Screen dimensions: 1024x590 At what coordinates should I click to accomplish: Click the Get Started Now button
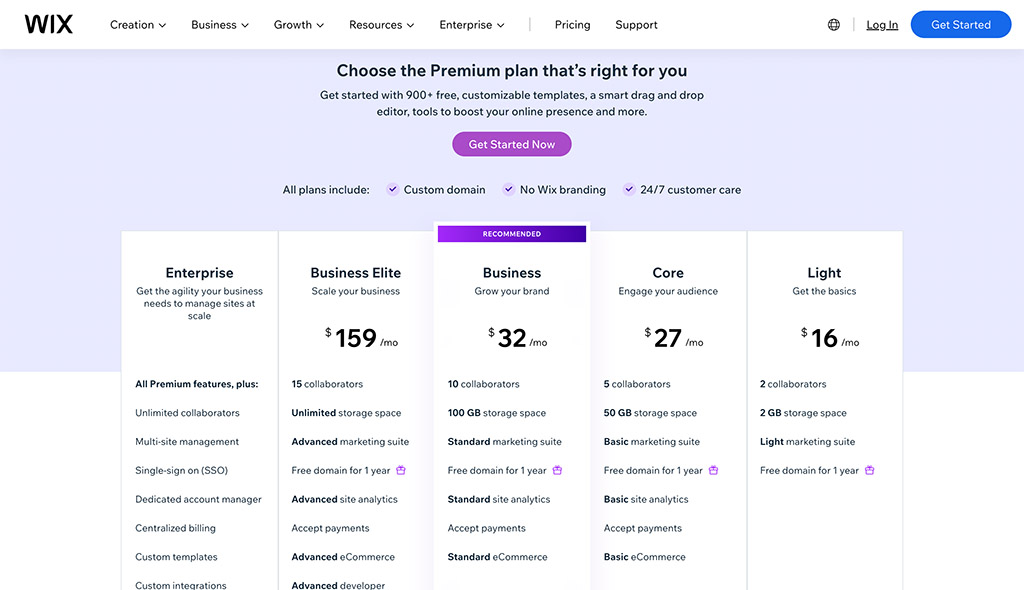511,144
